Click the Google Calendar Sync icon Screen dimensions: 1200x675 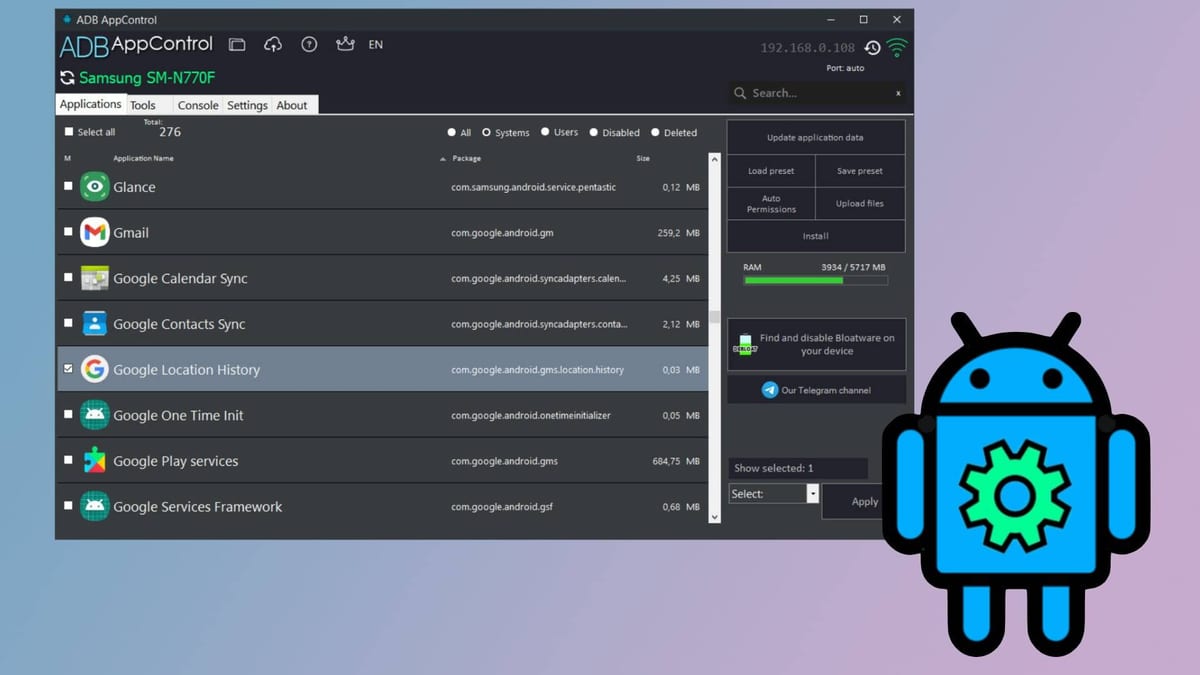95,278
